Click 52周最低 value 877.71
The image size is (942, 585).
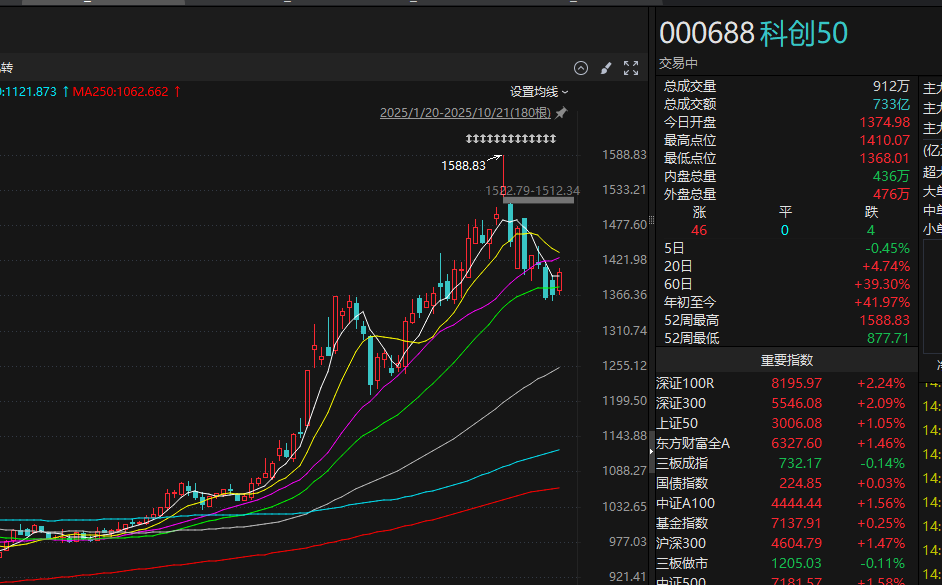888,339
